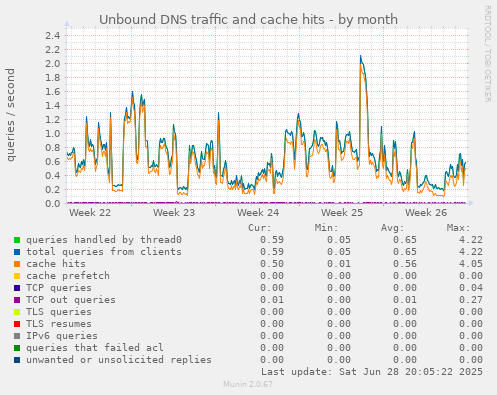Screen dimensions: 497x395
Task: Click the 'Min:' column header
Action: pos(326,228)
